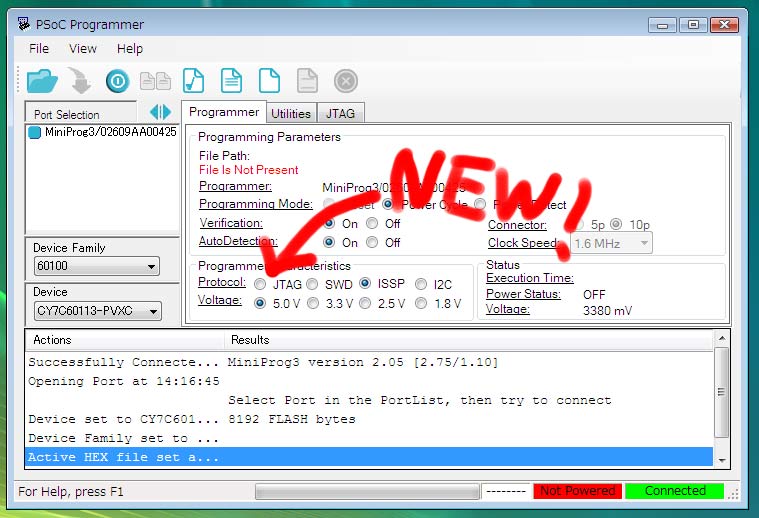Select log row 'Device Family set to ...'
Screen dimensions: 759x518
tap(369, 438)
